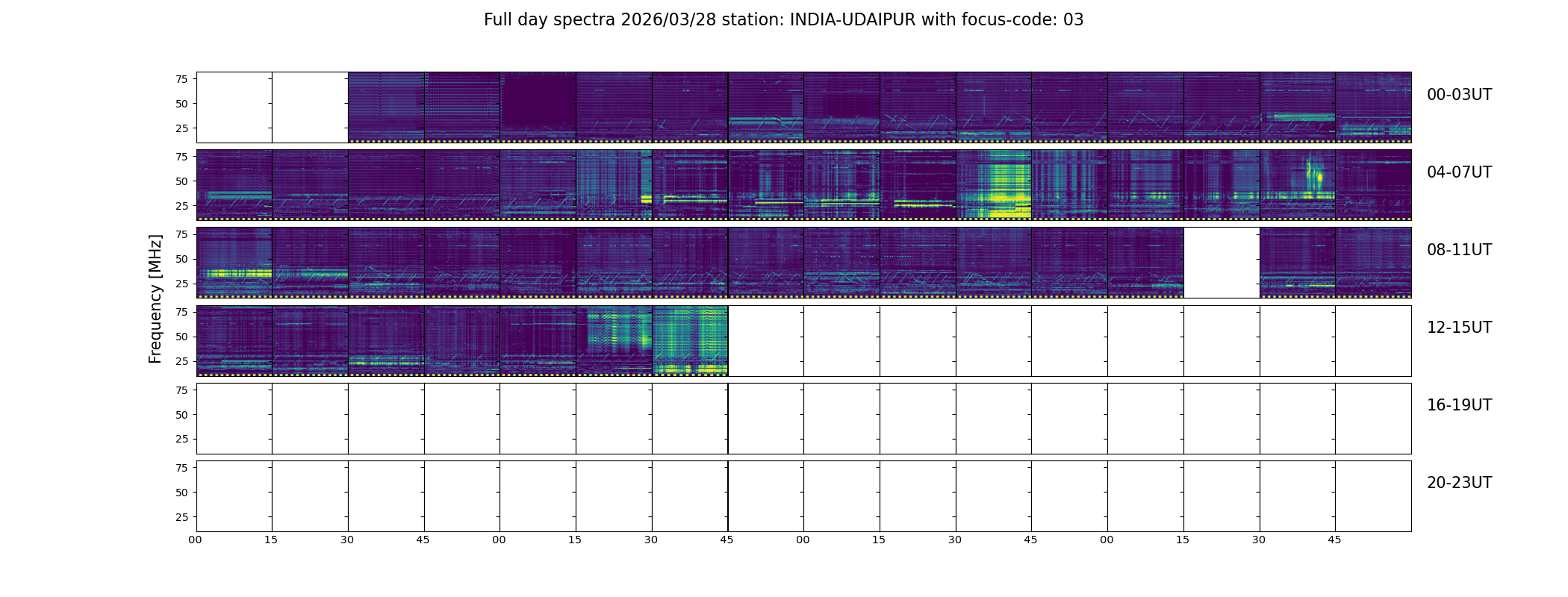1568x597 pixels.
Task: Open the 13:15 panel with zigzag pattern in 12-15UT
Action: tap(614, 340)
